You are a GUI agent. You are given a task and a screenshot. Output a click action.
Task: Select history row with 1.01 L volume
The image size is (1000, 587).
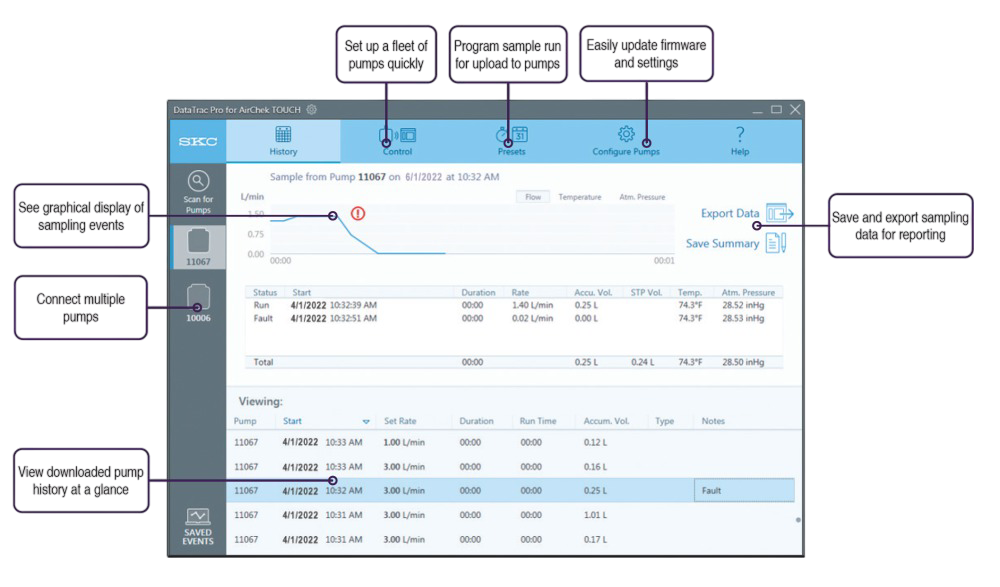(514, 515)
